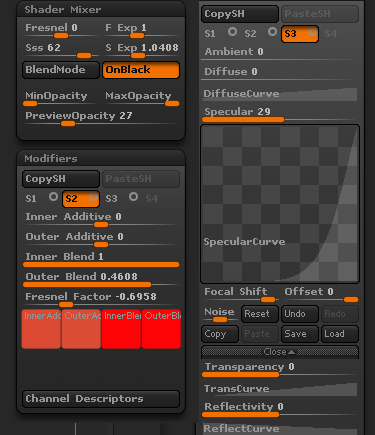Click inside the SpecularCurve graph
The width and height of the screenshot is (375, 435).
[280, 204]
